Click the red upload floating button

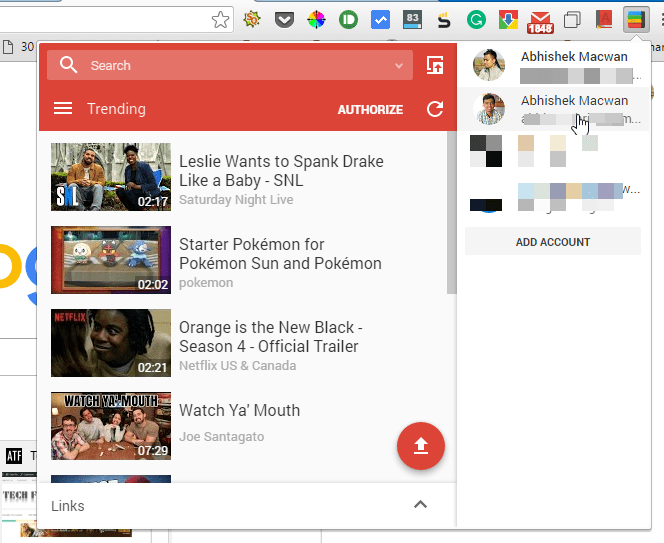click(x=421, y=446)
